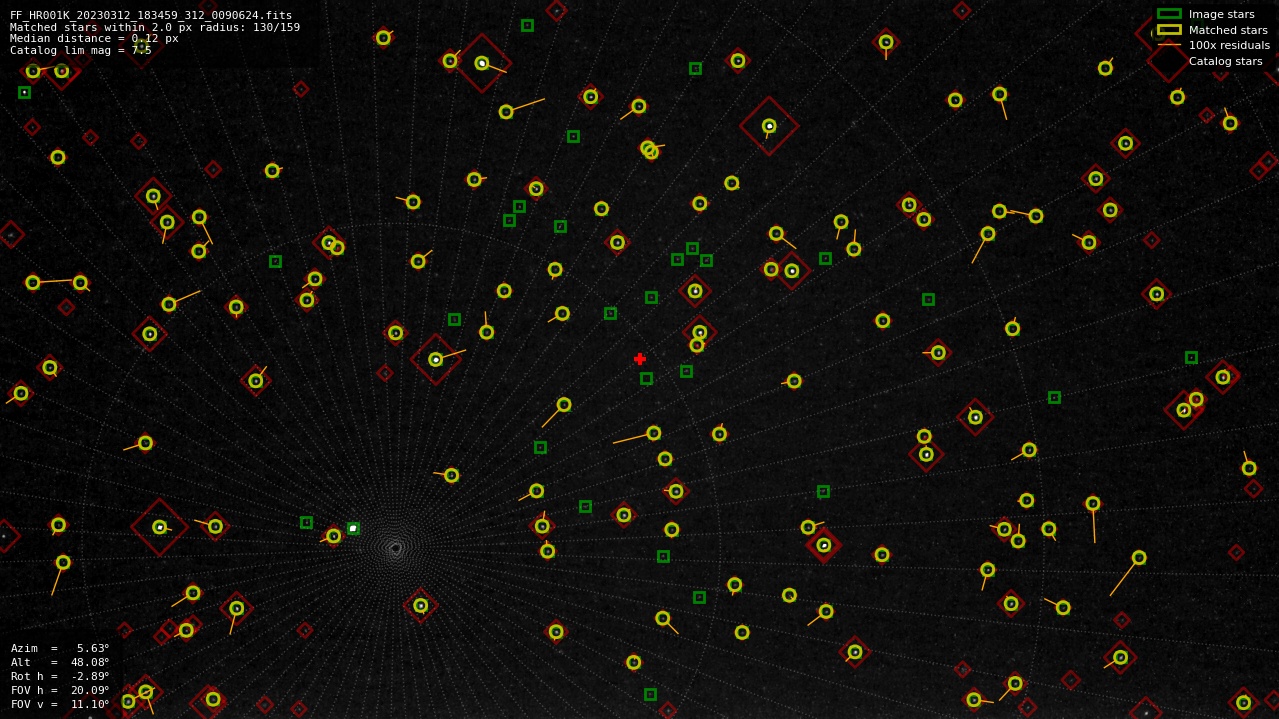Click the 'Azim = 5.63°' readout
The image size is (1279, 719).
60,648
